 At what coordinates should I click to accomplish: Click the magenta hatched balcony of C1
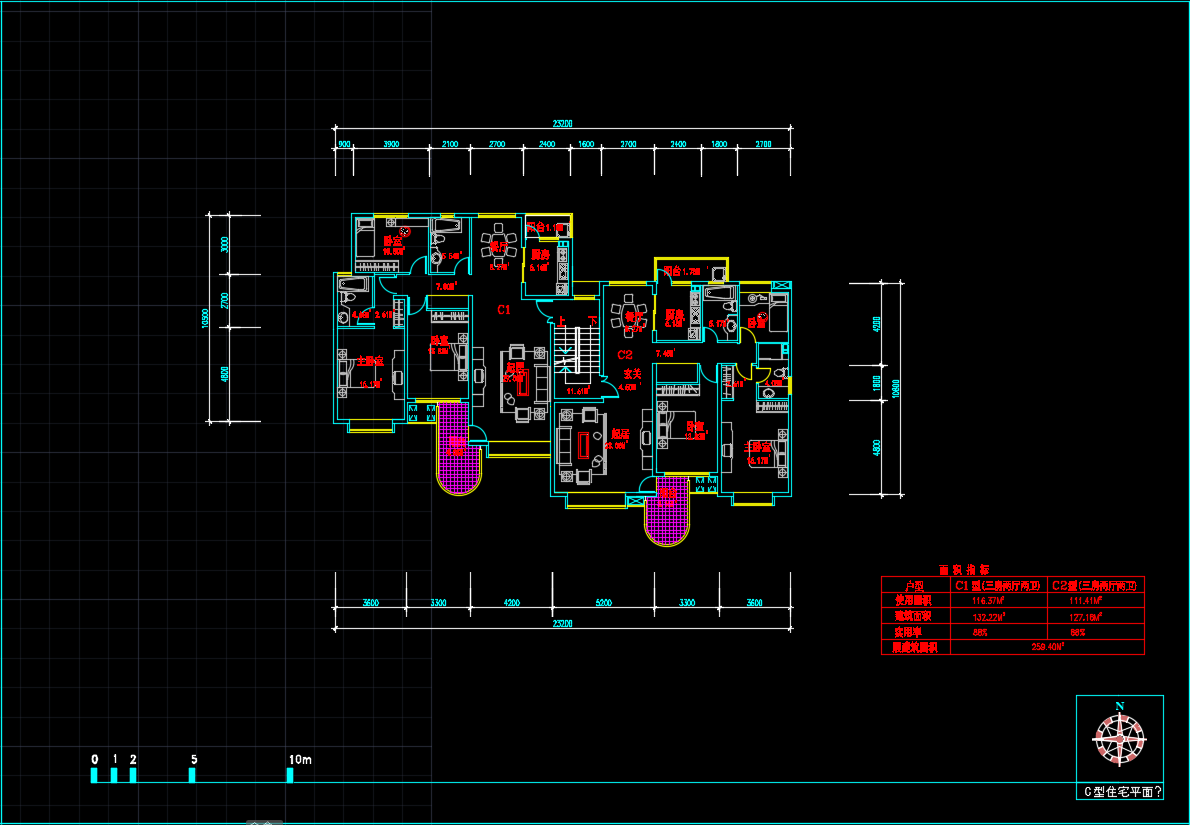tap(458, 448)
